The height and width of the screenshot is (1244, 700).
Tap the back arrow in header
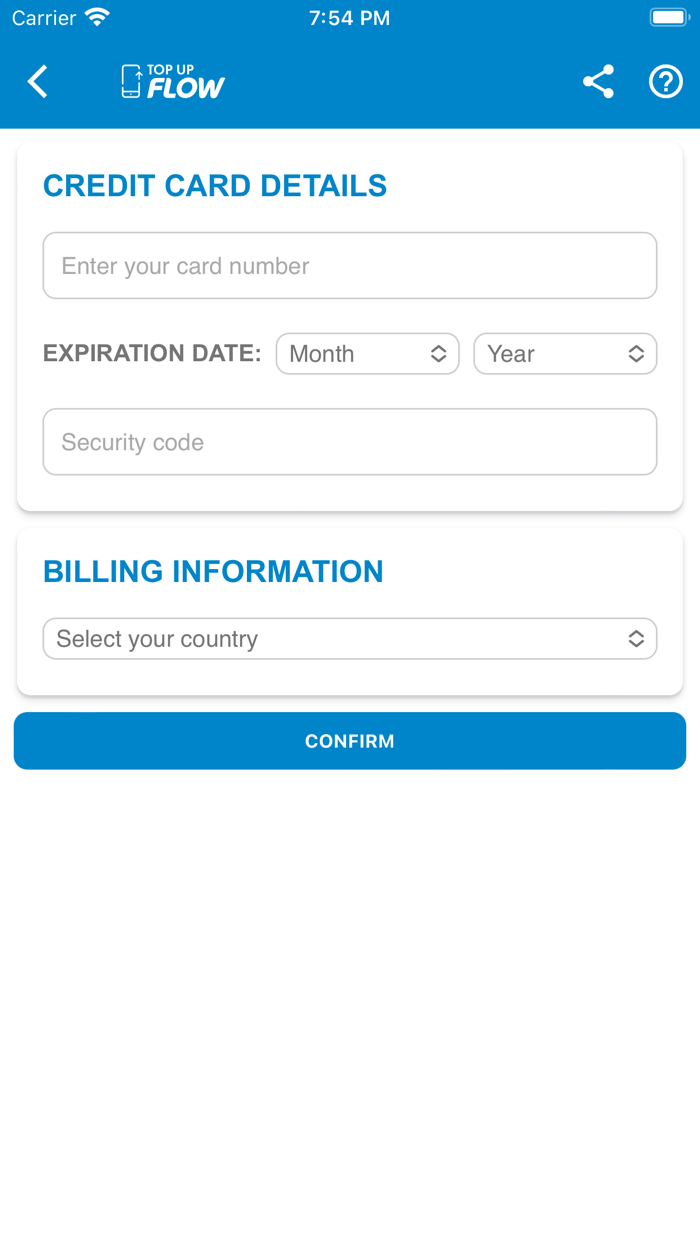tap(38, 82)
